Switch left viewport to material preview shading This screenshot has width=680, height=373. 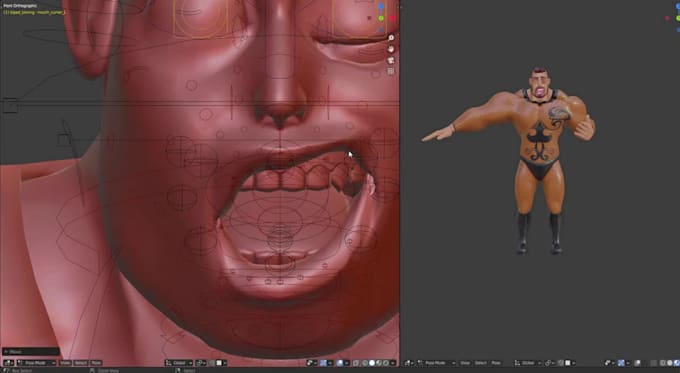click(379, 363)
